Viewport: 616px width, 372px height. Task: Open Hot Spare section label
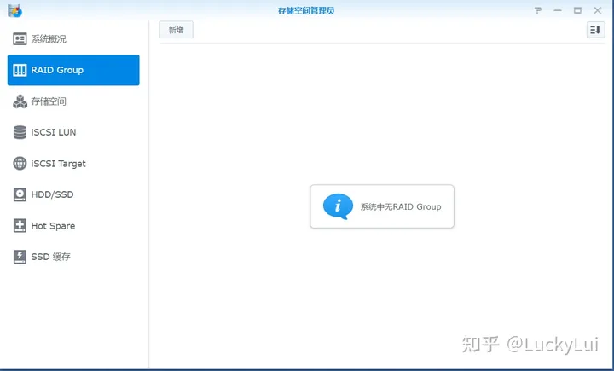pos(53,226)
